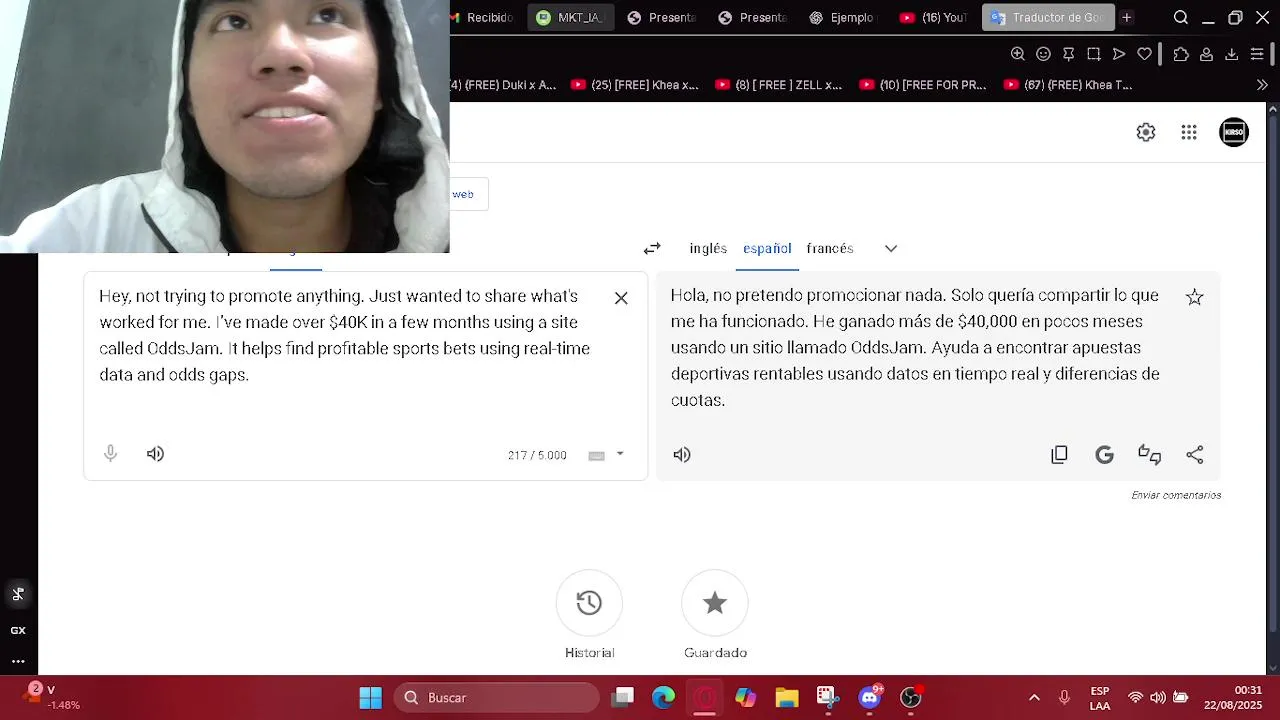Open OBS Studio from taskbar
Image resolution: width=1280 pixels, height=720 pixels.
click(x=911, y=698)
